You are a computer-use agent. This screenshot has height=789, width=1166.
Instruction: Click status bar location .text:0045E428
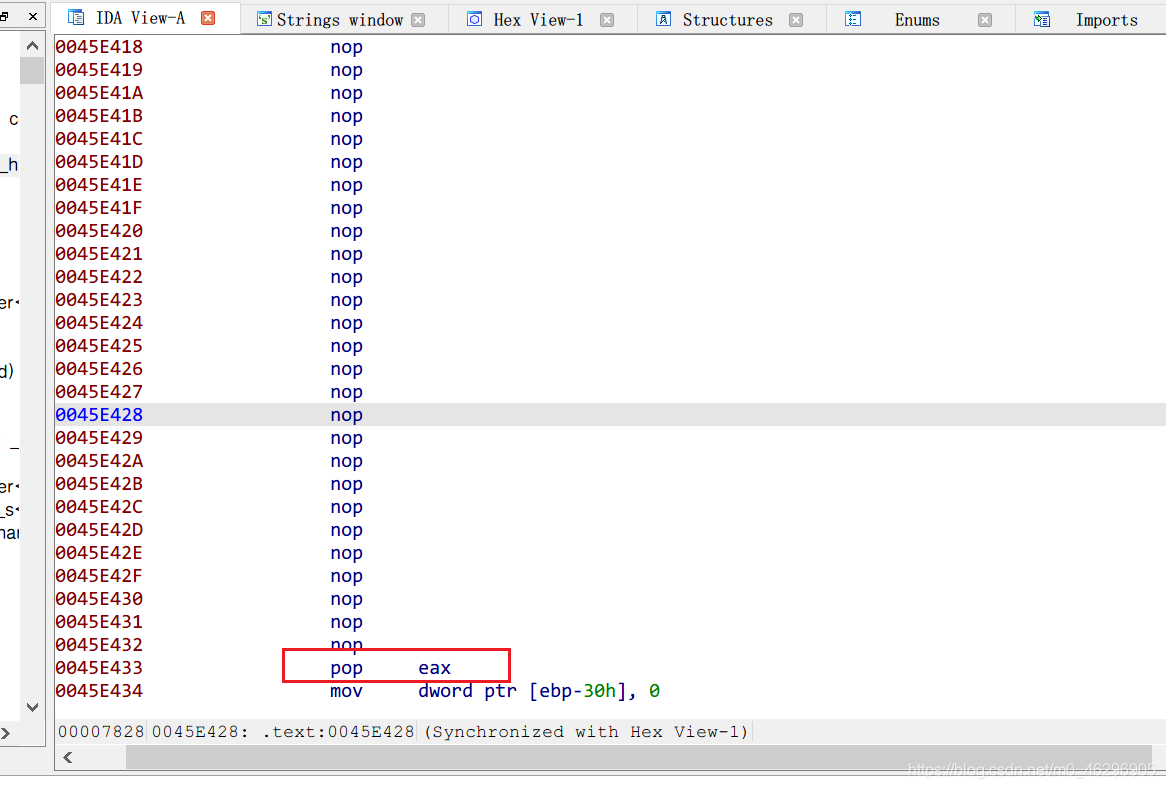click(x=338, y=732)
